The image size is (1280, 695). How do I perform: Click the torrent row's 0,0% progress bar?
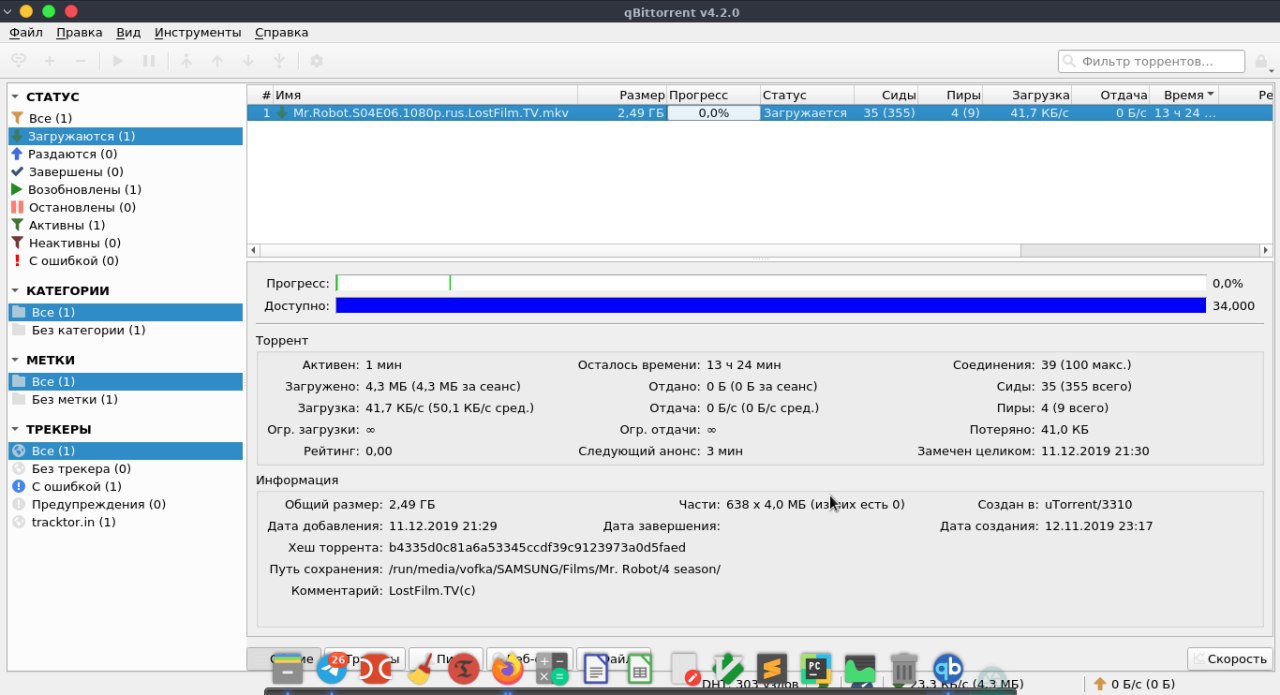(x=714, y=113)
